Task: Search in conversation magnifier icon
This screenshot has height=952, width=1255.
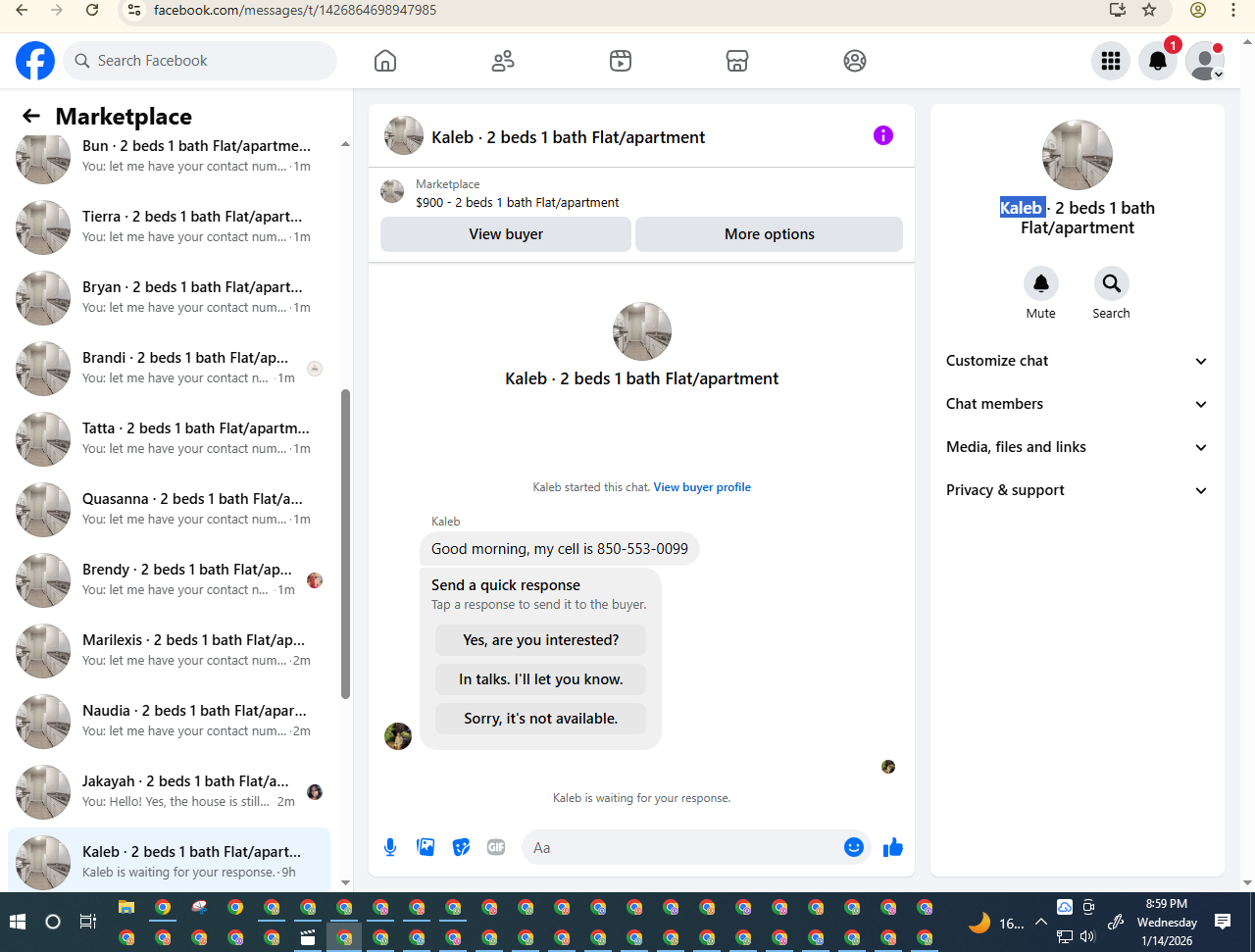Action: (x=1112, y=283)
